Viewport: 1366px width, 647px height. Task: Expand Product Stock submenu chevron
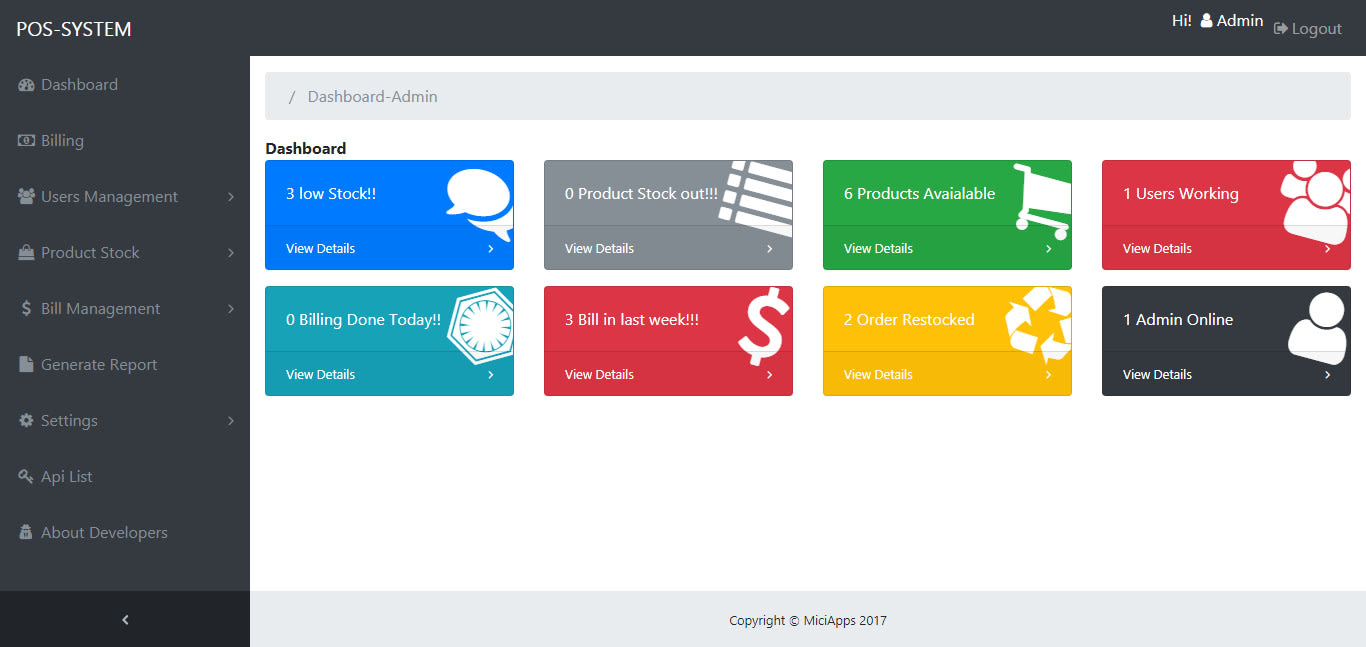pos(231,253)
